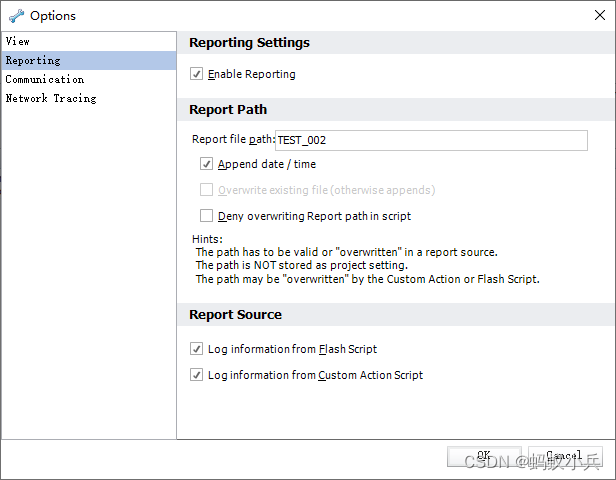The image size is (616, 480).
Task: Toggle Log information from Flash Script
Action: (x=197, y=349)
